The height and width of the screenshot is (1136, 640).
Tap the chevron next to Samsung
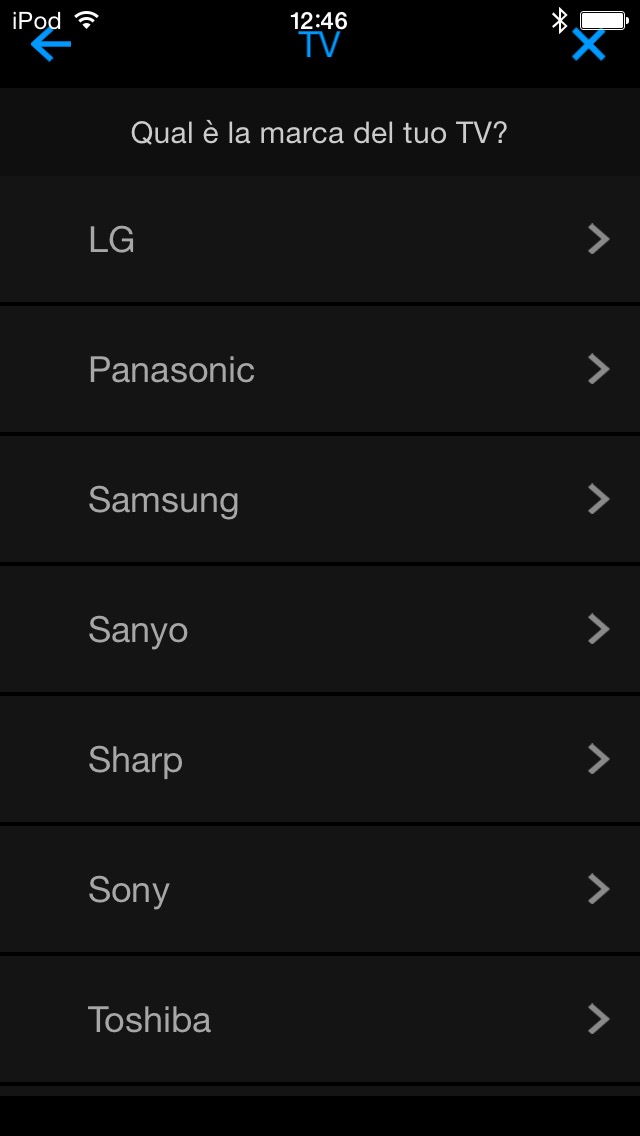(x=598, y=499)
